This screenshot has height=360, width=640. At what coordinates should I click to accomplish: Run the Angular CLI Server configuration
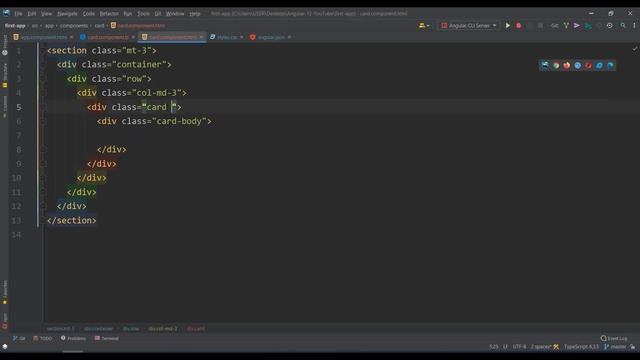(x=508, y=25)
